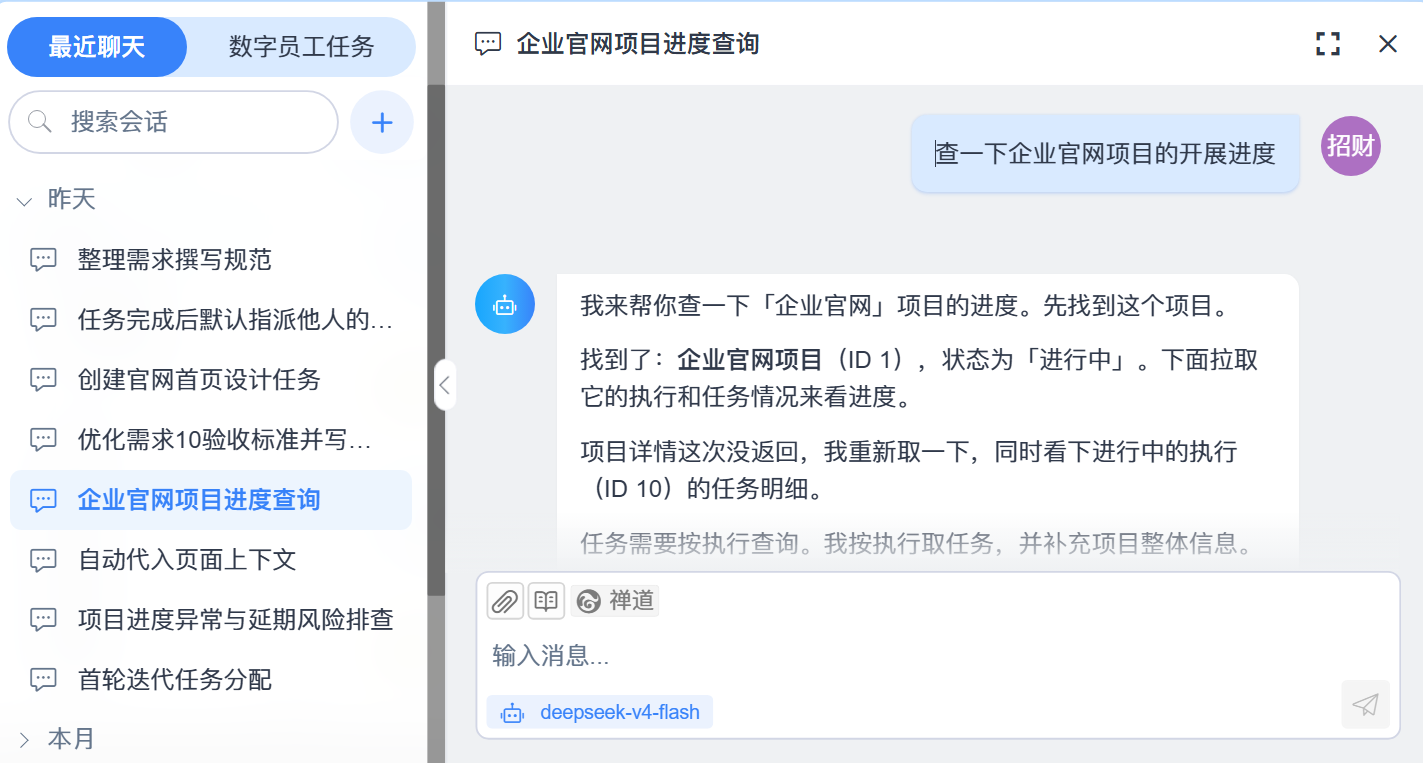Collapse the 昨天 conversation group
This screenshot has height=763, width=1423.
coord(25,200)
